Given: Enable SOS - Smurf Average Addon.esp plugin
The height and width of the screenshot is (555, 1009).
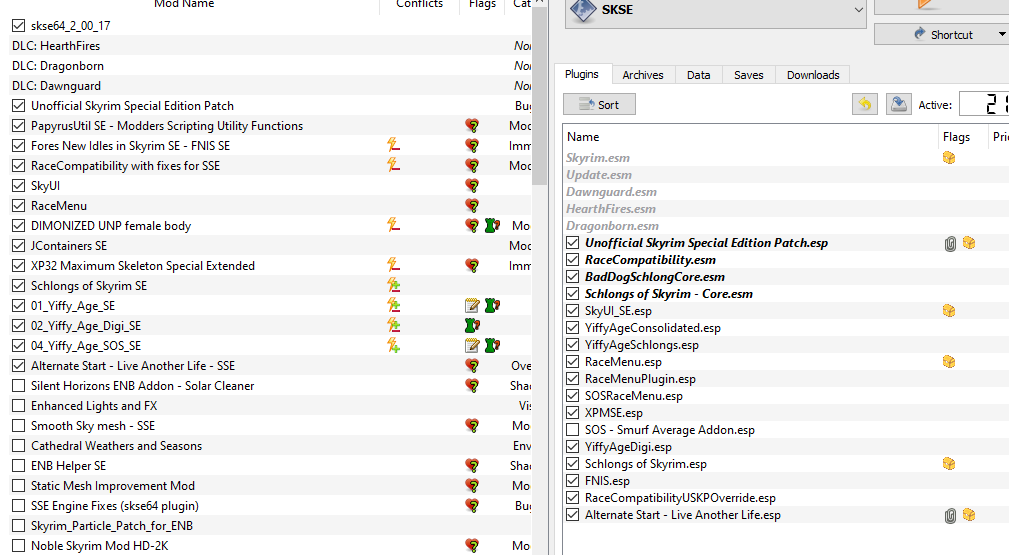Looking at the screenshot, I should (x=573, y=429).
